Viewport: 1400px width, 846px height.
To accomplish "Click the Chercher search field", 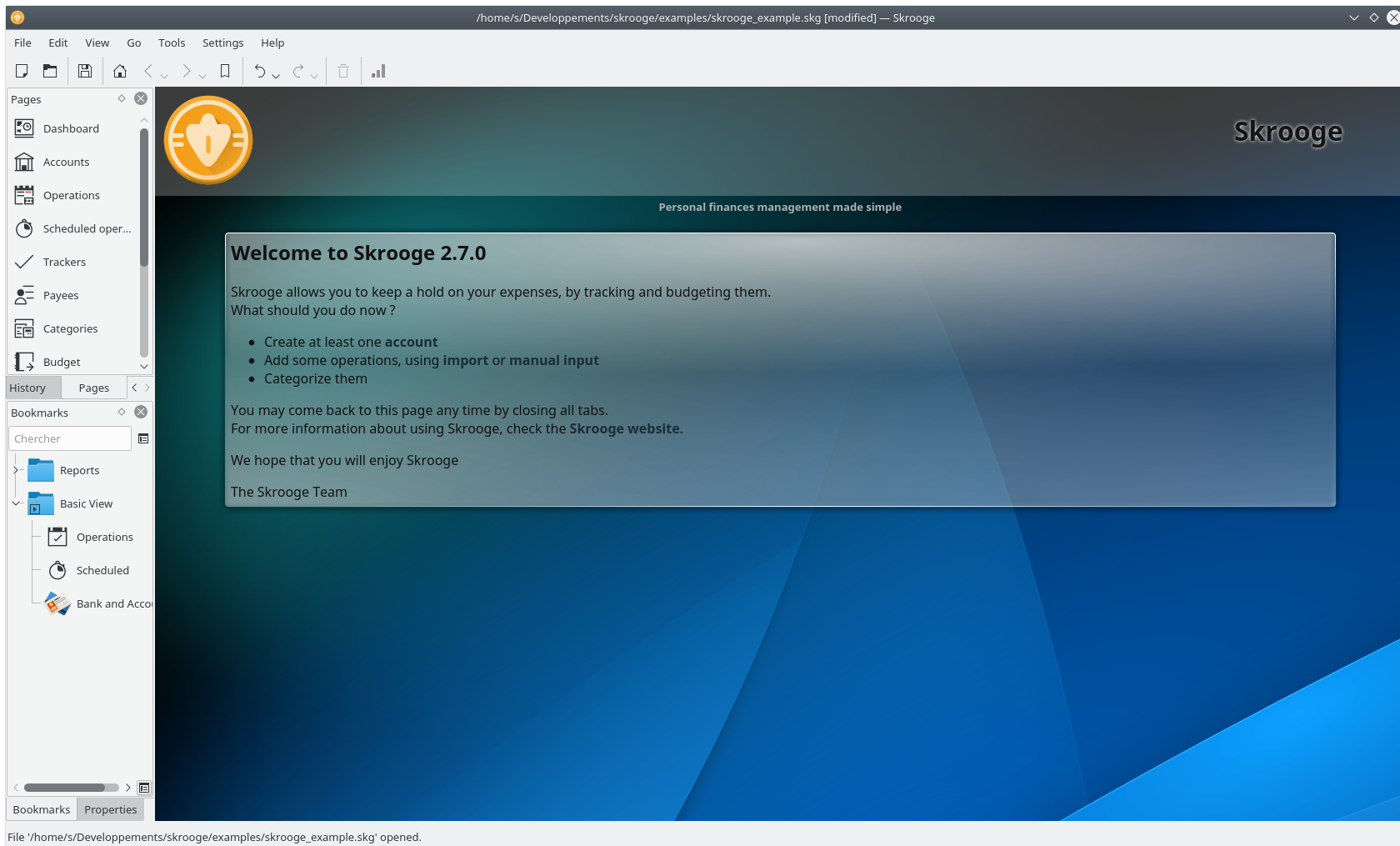I will point(70,438).
